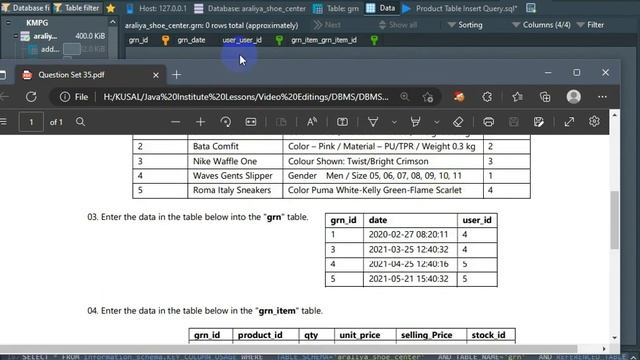Close the Question Set 35.pdf tab

pyautogui.click(x=156, y=75)
